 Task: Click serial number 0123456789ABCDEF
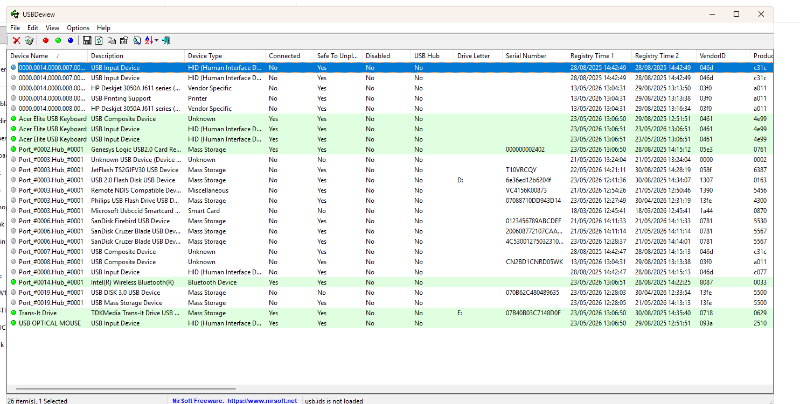click(533, 221)
